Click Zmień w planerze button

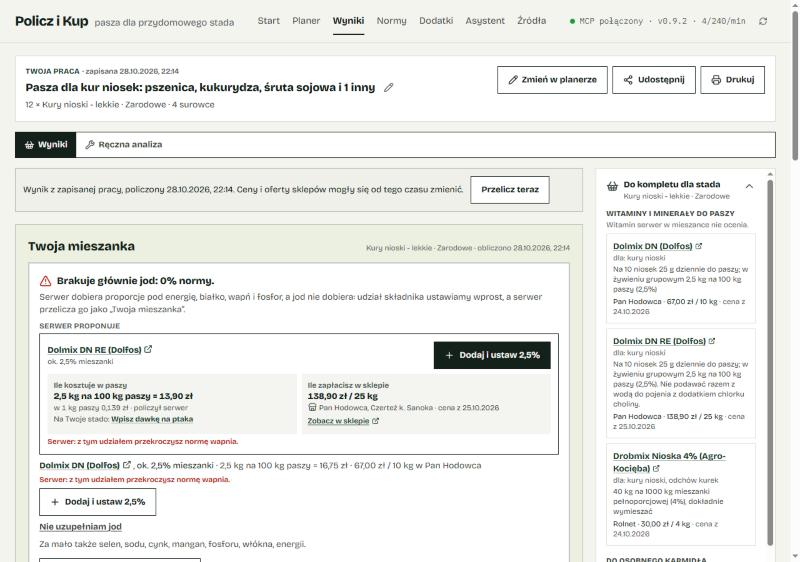coord(552,80)
